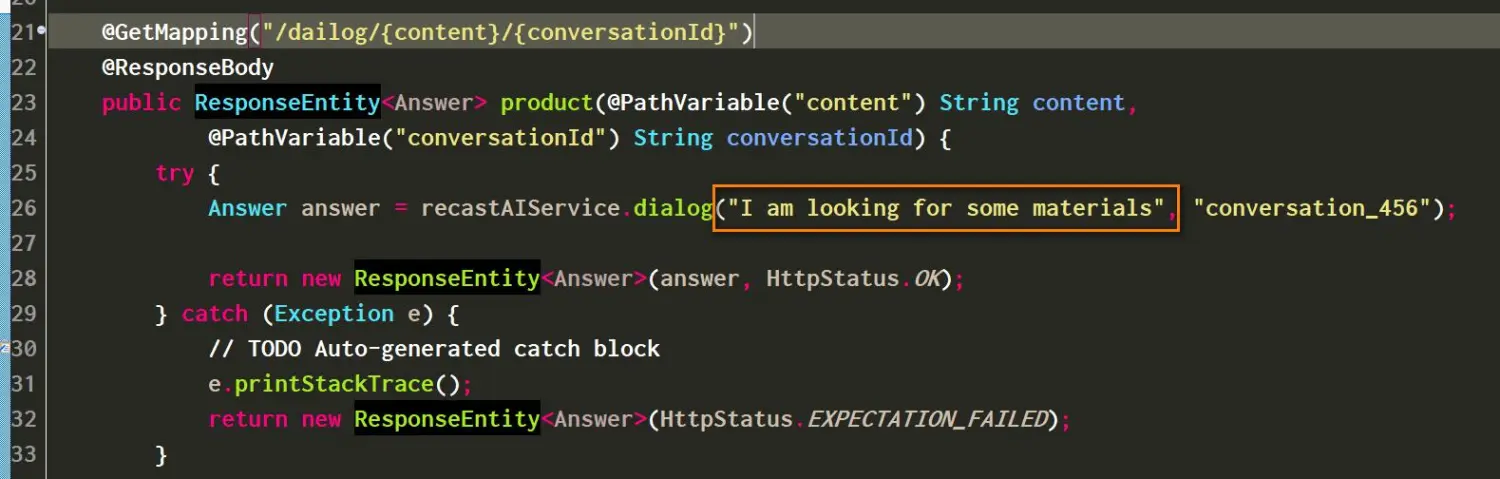The width and height of the screenshot is (1500, 479).
Task: Click the product method name
Action: 547,103
